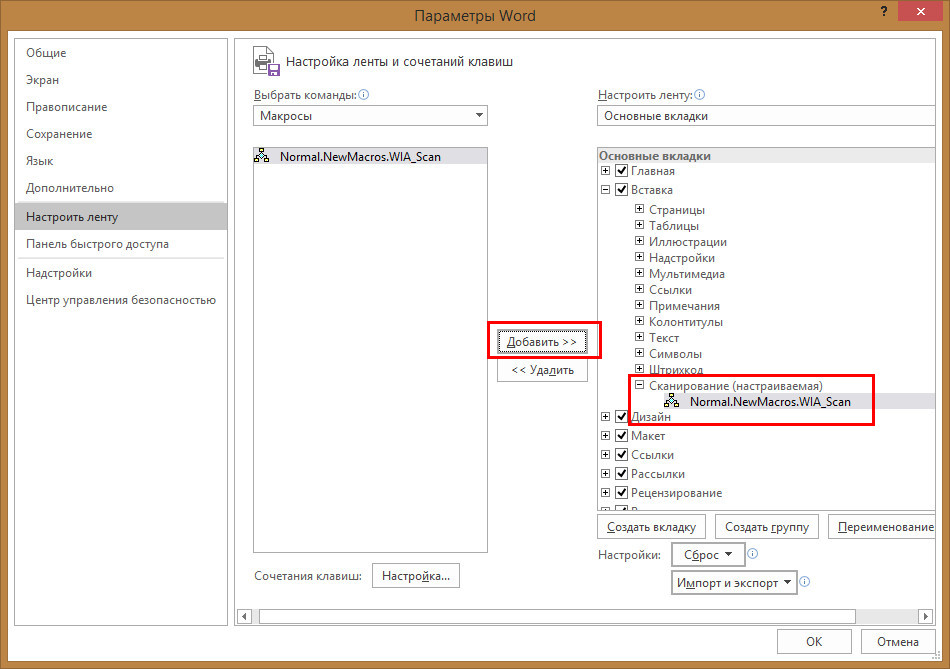Click the Создать группу button
The height and width of the screenshot is (669, 950).
point(767,527)
